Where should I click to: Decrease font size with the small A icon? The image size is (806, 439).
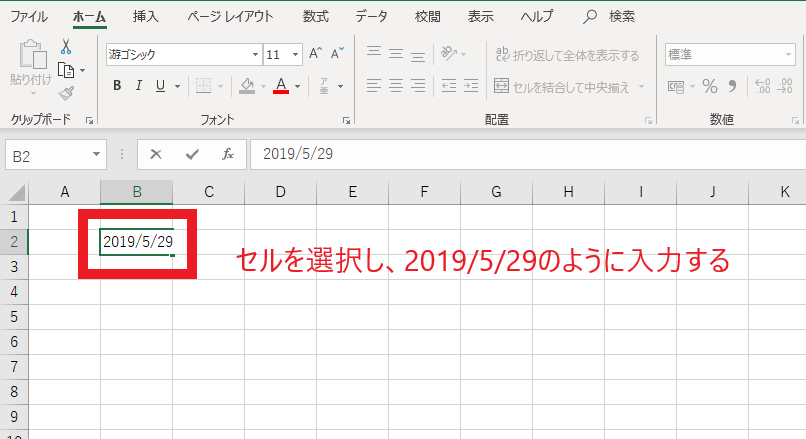click(x=337, y=53)
